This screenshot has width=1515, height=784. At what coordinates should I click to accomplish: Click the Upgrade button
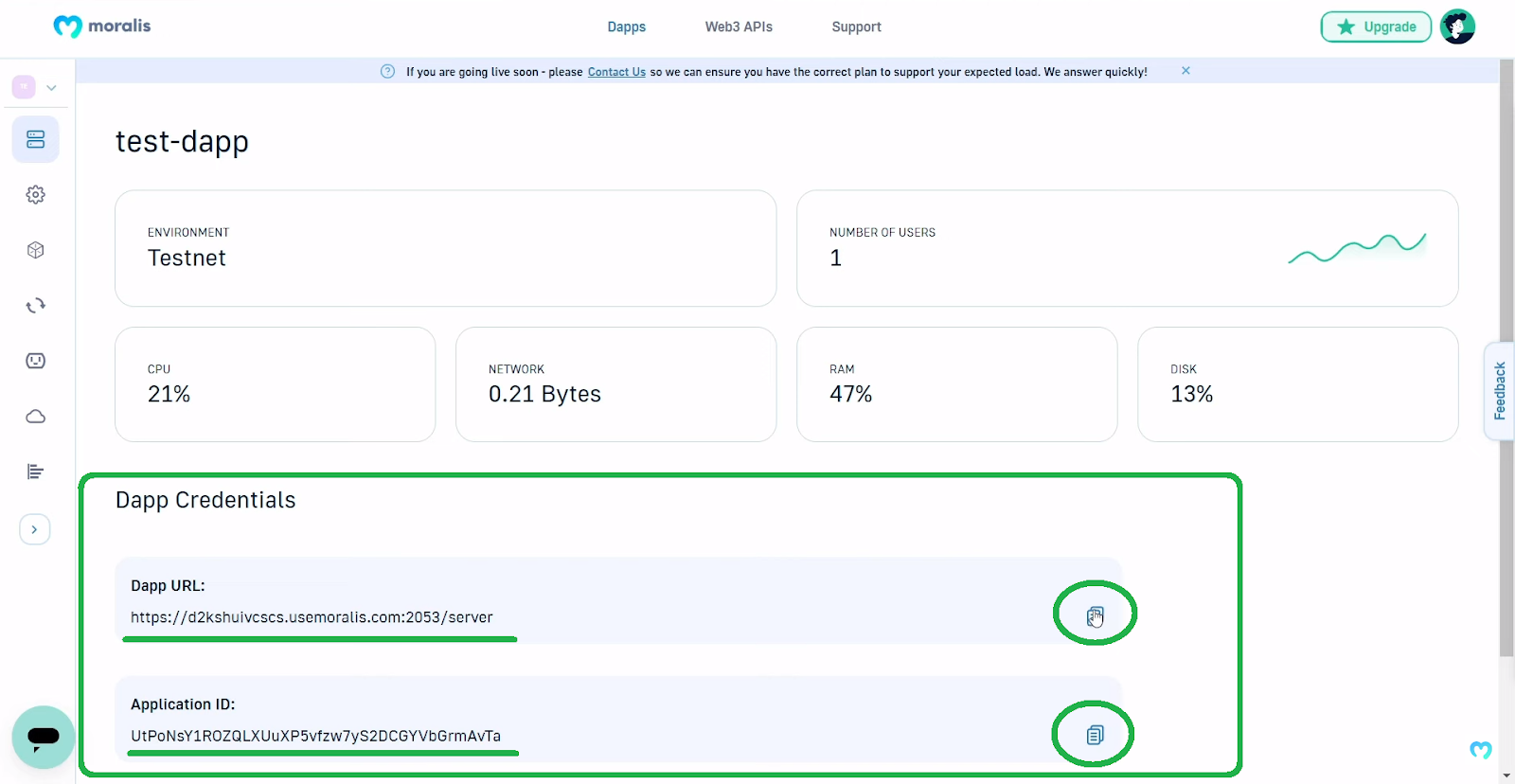click(x=1376, y=27)
